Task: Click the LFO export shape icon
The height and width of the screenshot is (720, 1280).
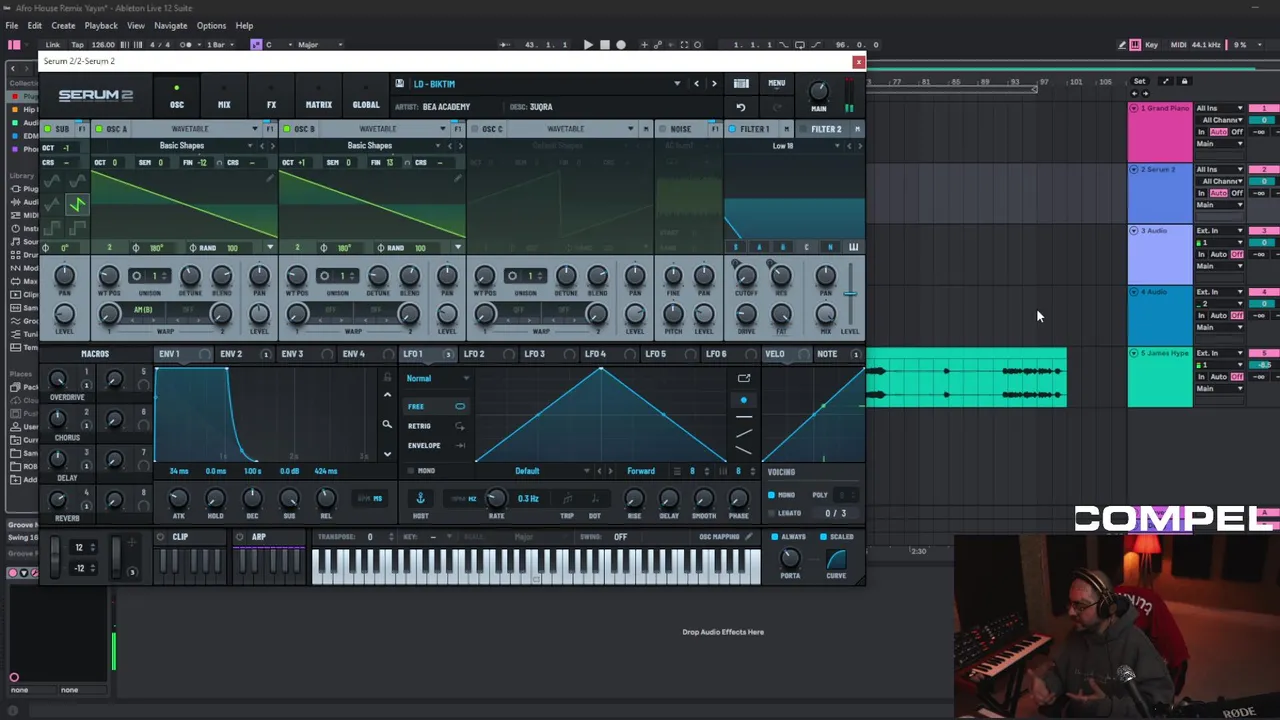Action: tap(744, 378)
